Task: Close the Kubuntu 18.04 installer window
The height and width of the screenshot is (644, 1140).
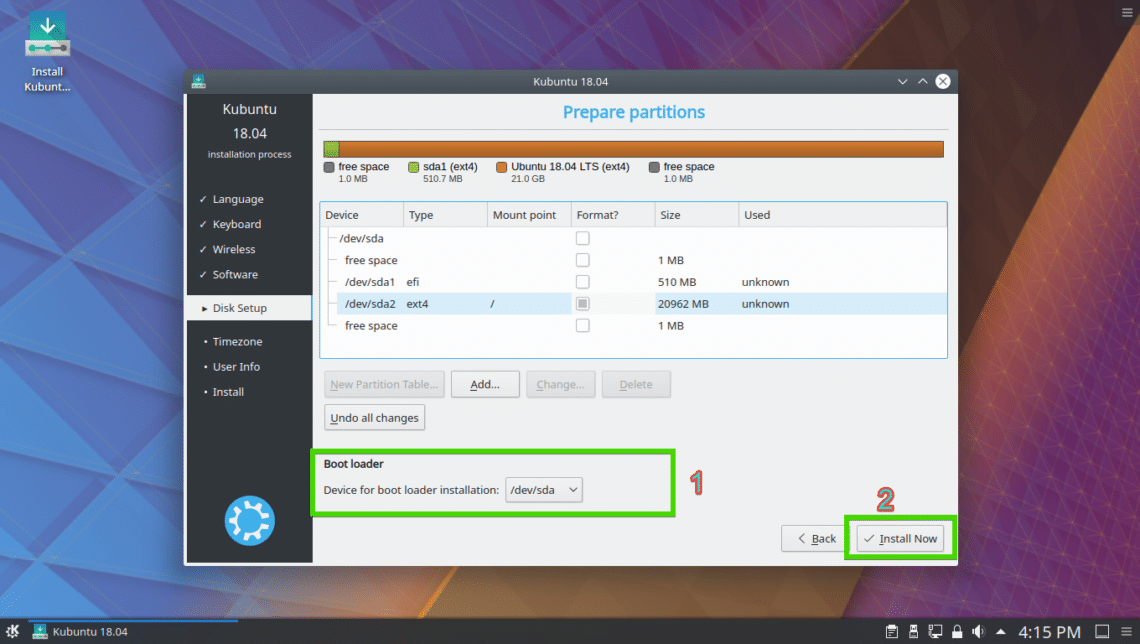Action: 943,81
